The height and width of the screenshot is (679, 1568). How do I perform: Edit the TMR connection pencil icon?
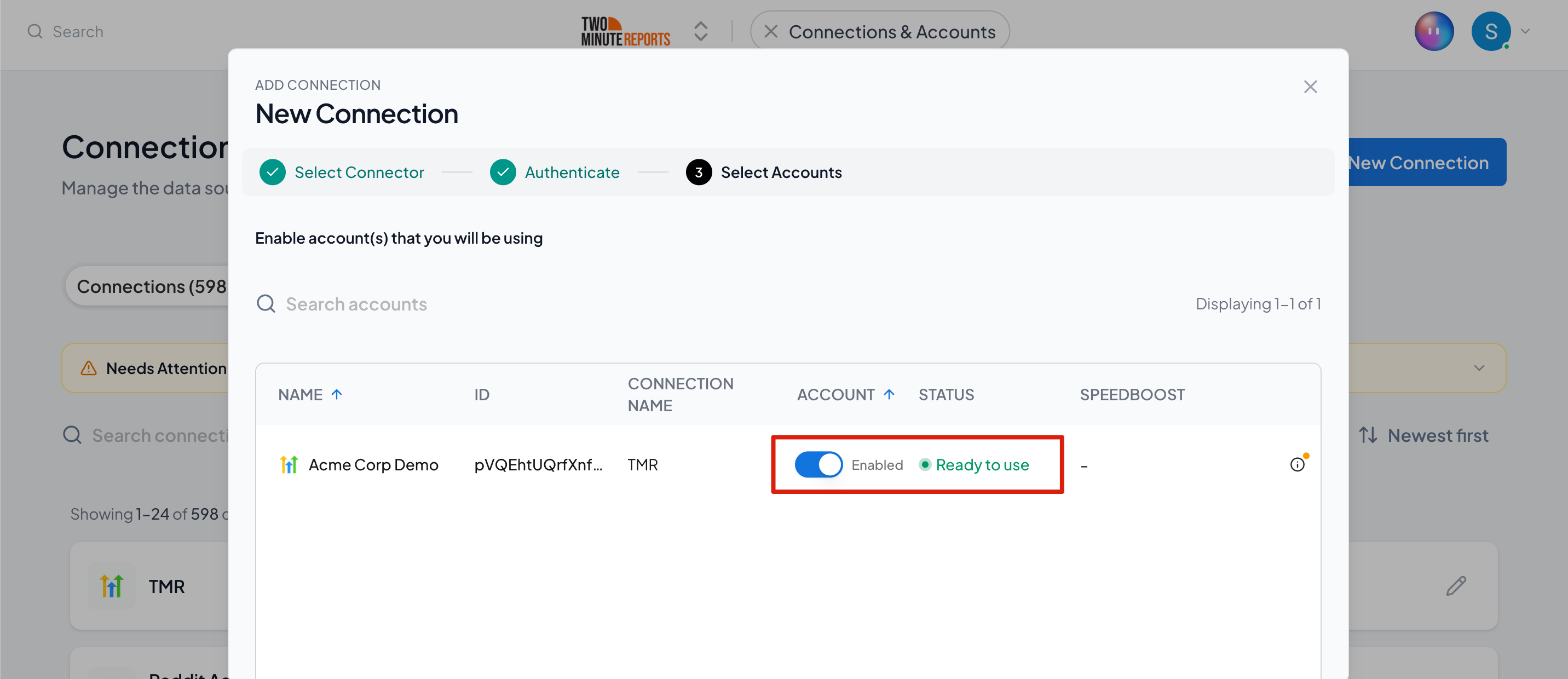point(1455,586)
